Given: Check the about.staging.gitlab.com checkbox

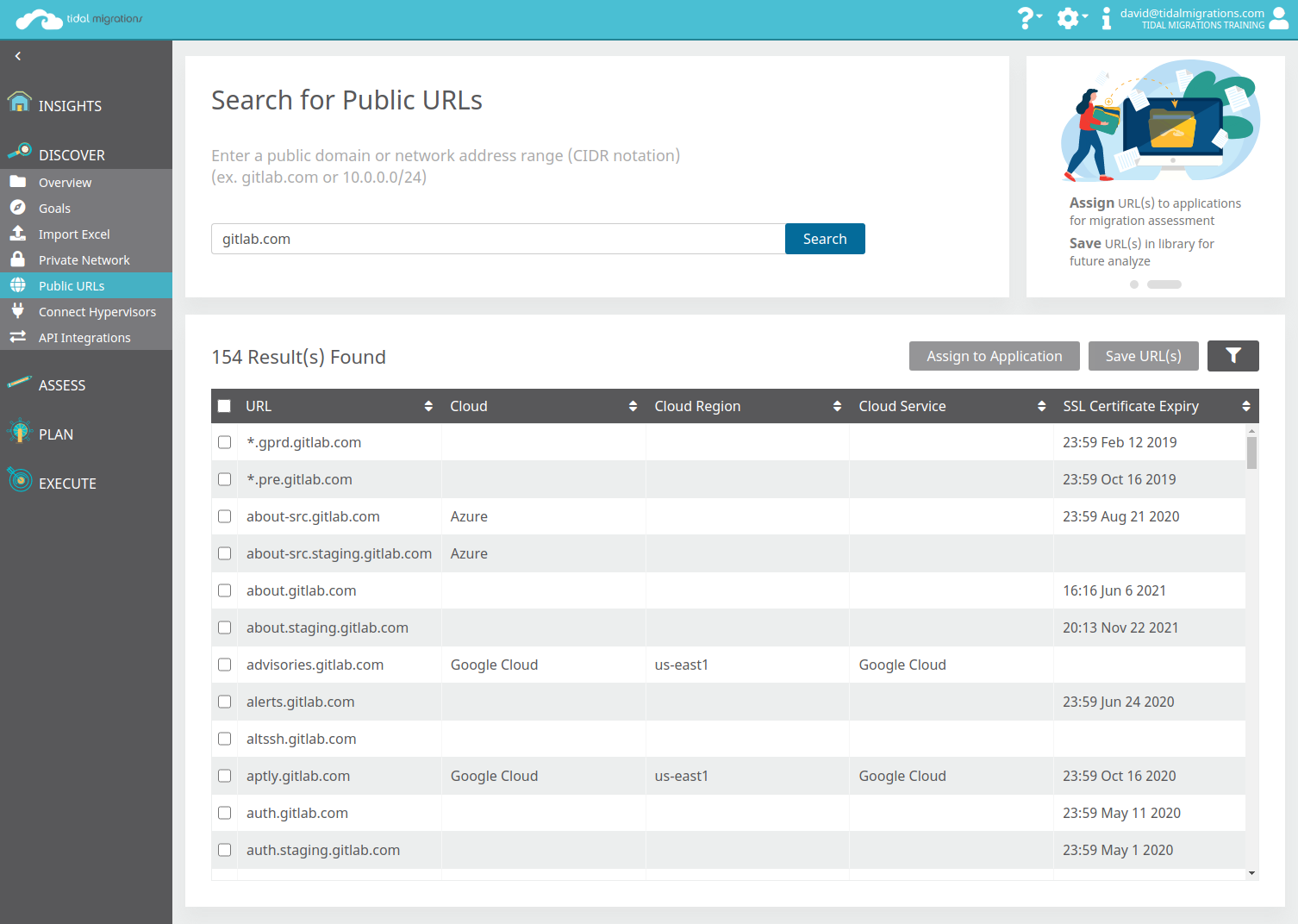Looking at the screenshot, I should click(x=224, y=627).
